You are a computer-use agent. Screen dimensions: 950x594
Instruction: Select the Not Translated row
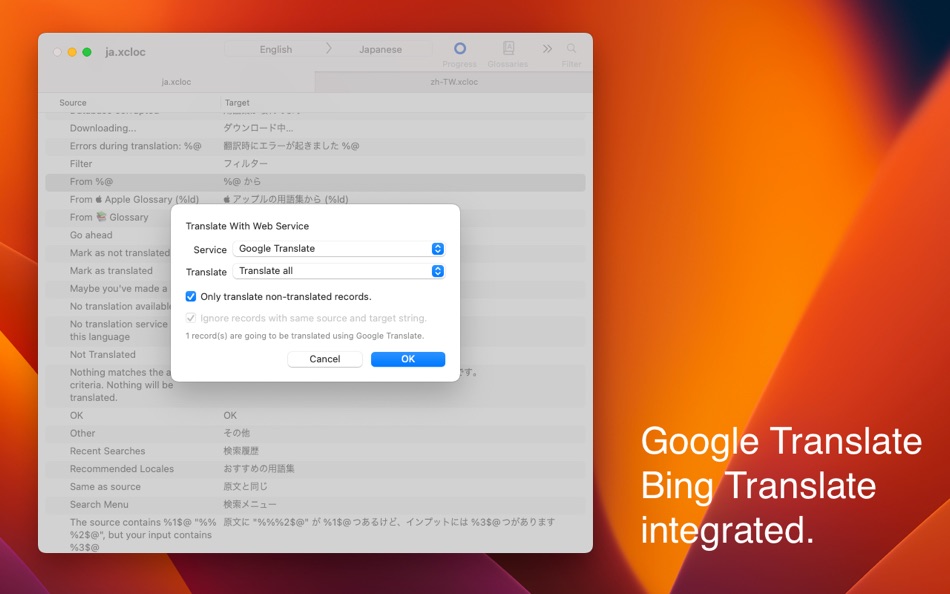[x=102, y=355]
